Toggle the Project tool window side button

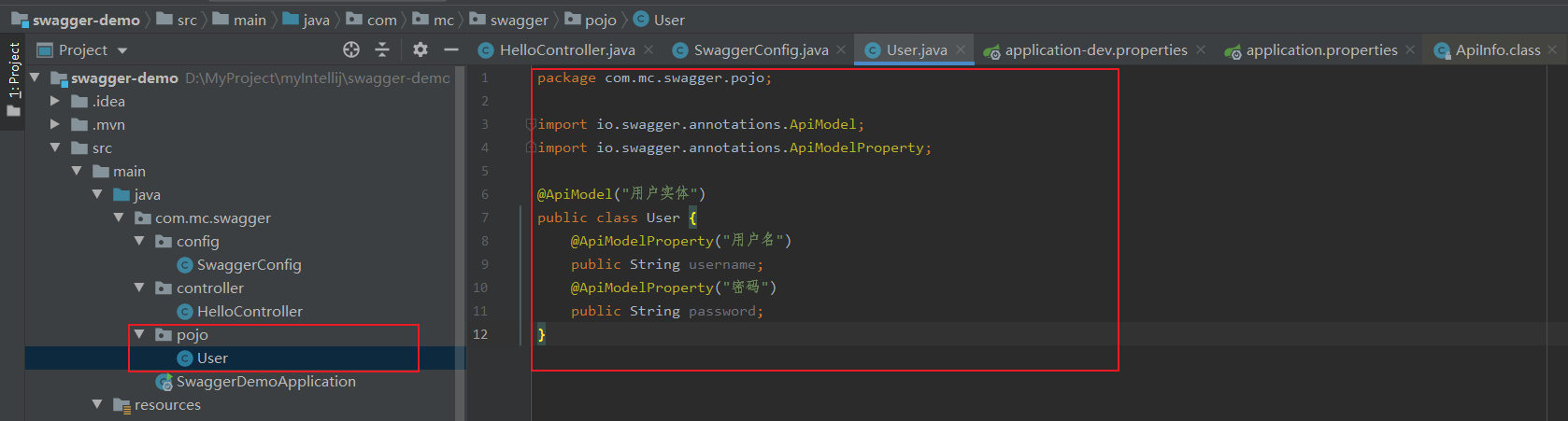(x=13, y=80)
